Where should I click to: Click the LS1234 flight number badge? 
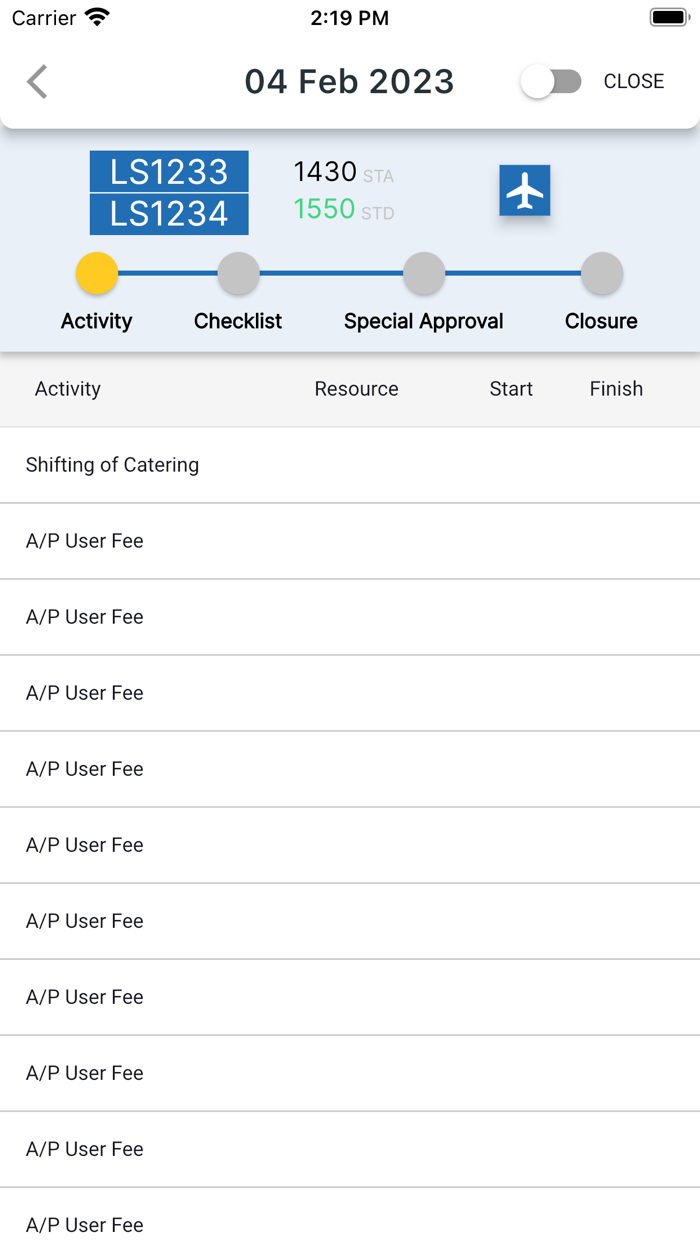(169, 214)
